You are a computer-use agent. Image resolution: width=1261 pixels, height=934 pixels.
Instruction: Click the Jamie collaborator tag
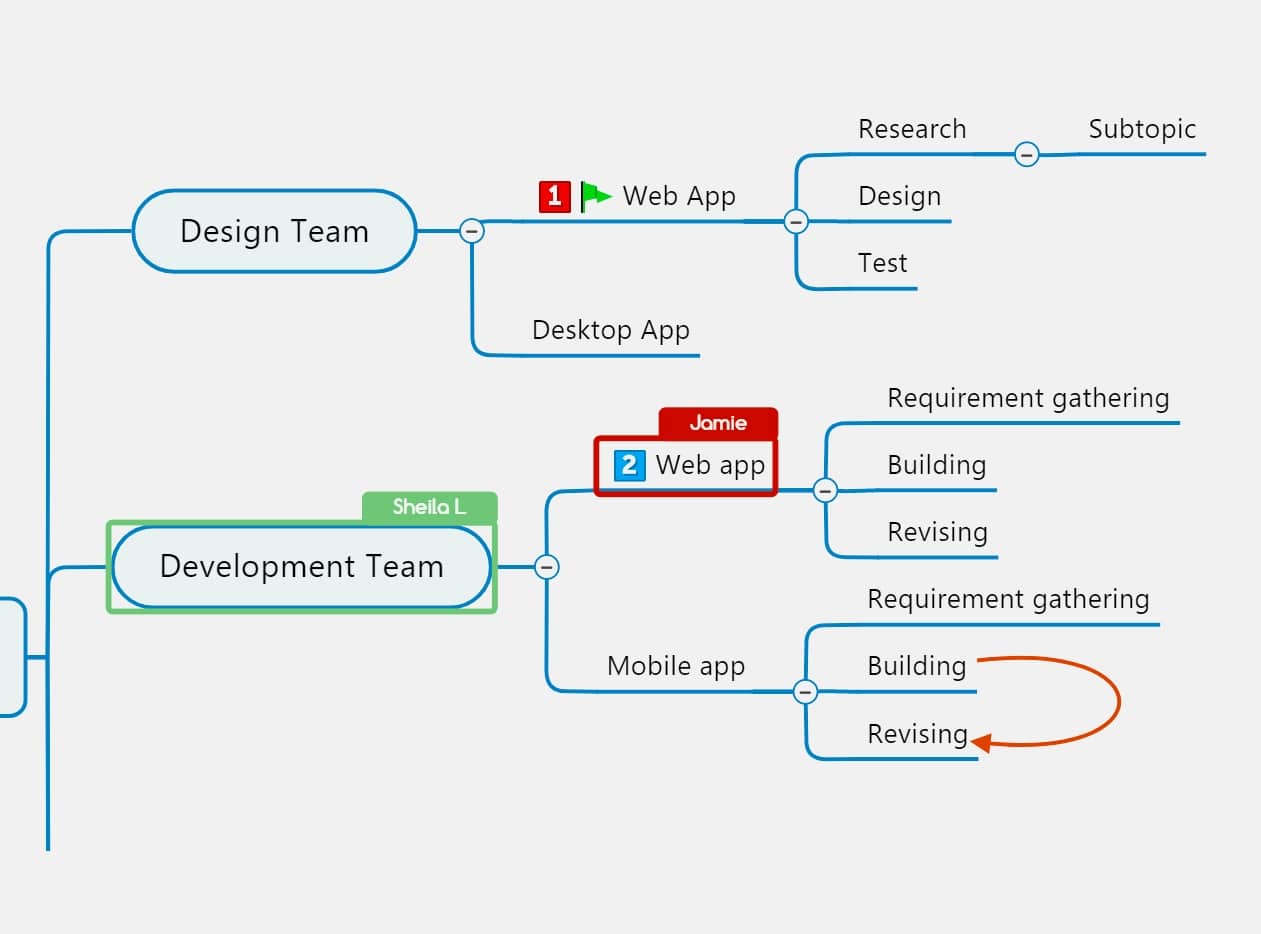tap(718, 423)
